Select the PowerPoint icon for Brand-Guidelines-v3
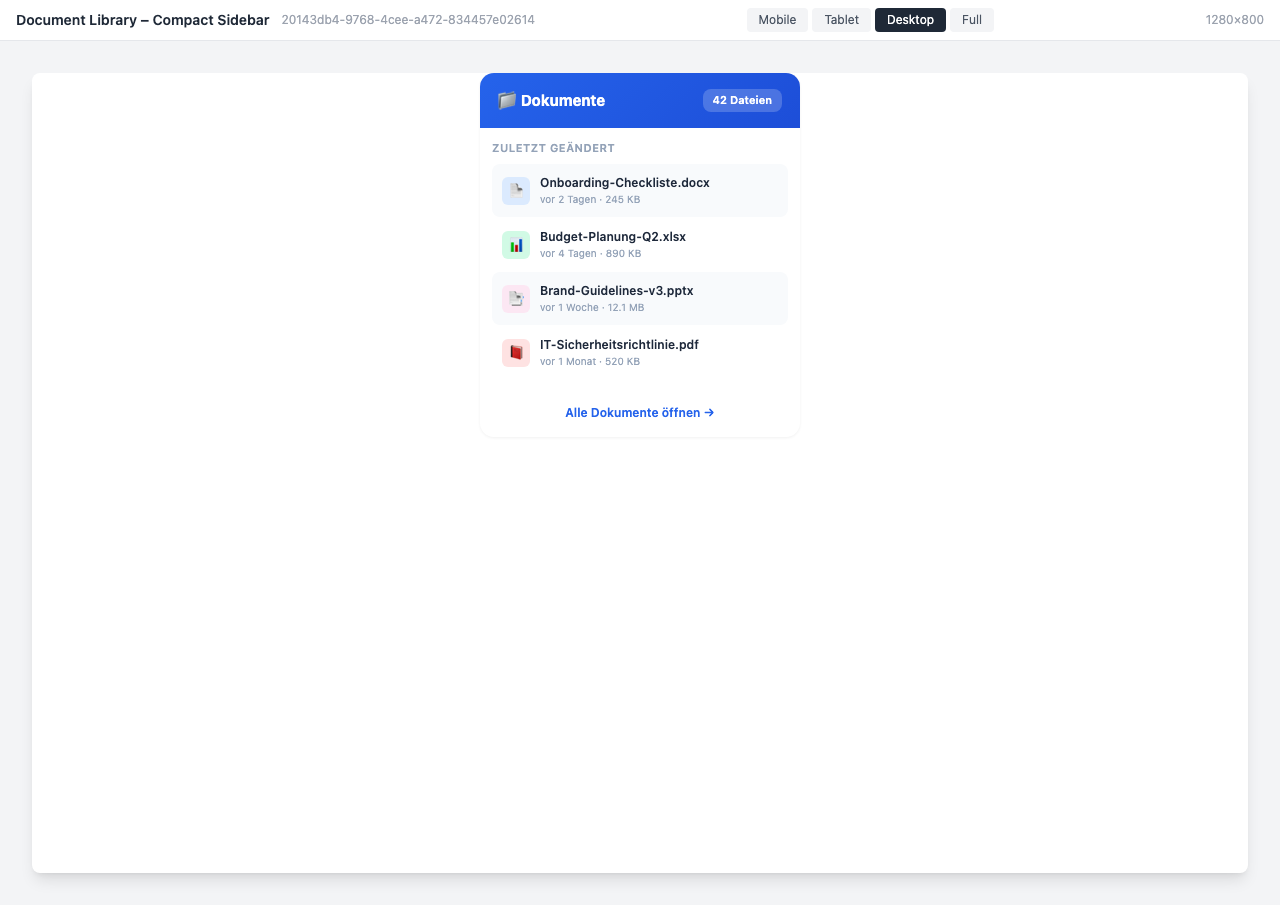The image size is (1280, 905). click(515, 298)
